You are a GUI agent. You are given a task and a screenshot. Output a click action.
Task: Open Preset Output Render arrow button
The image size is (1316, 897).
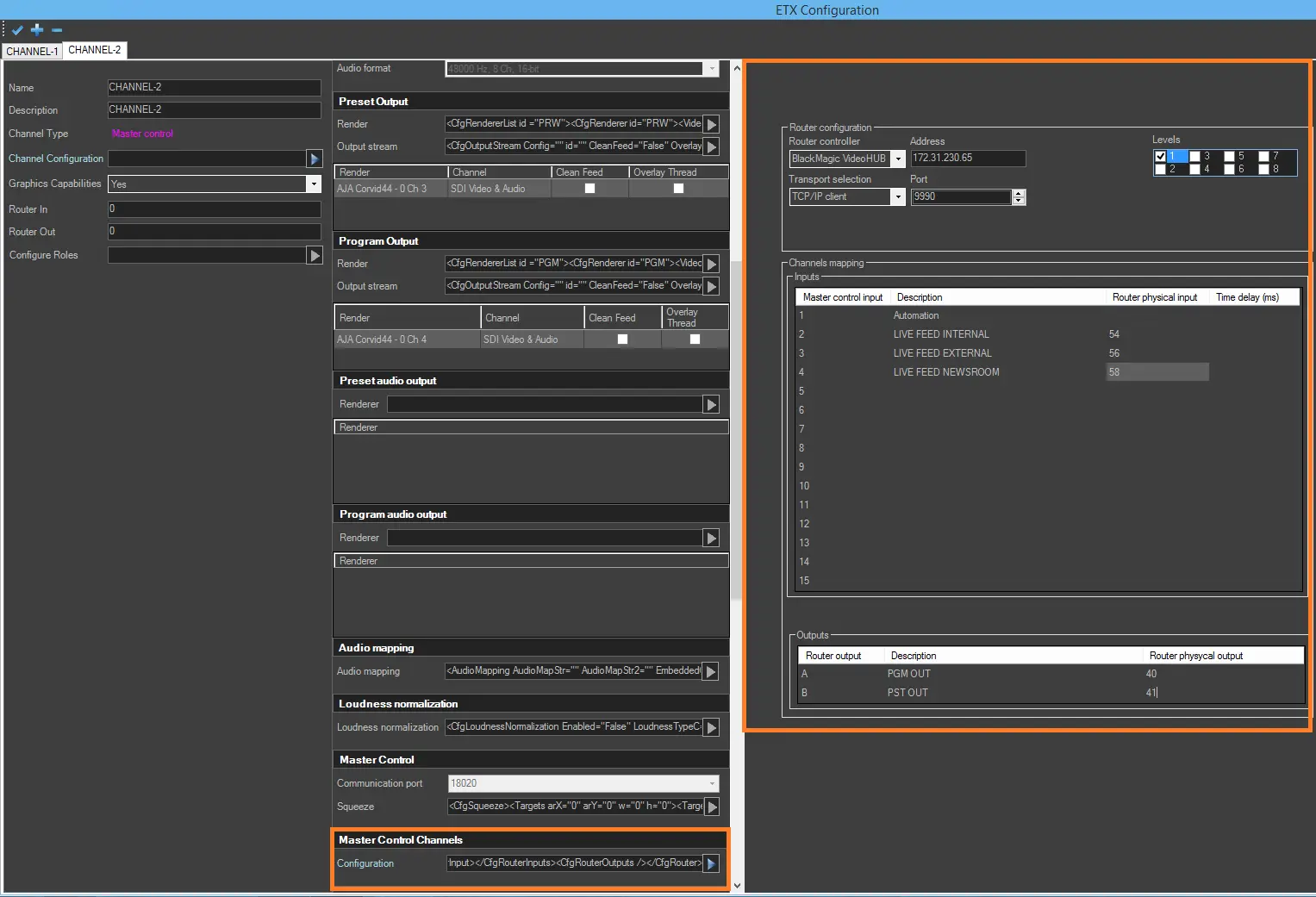tap(712, 125)
